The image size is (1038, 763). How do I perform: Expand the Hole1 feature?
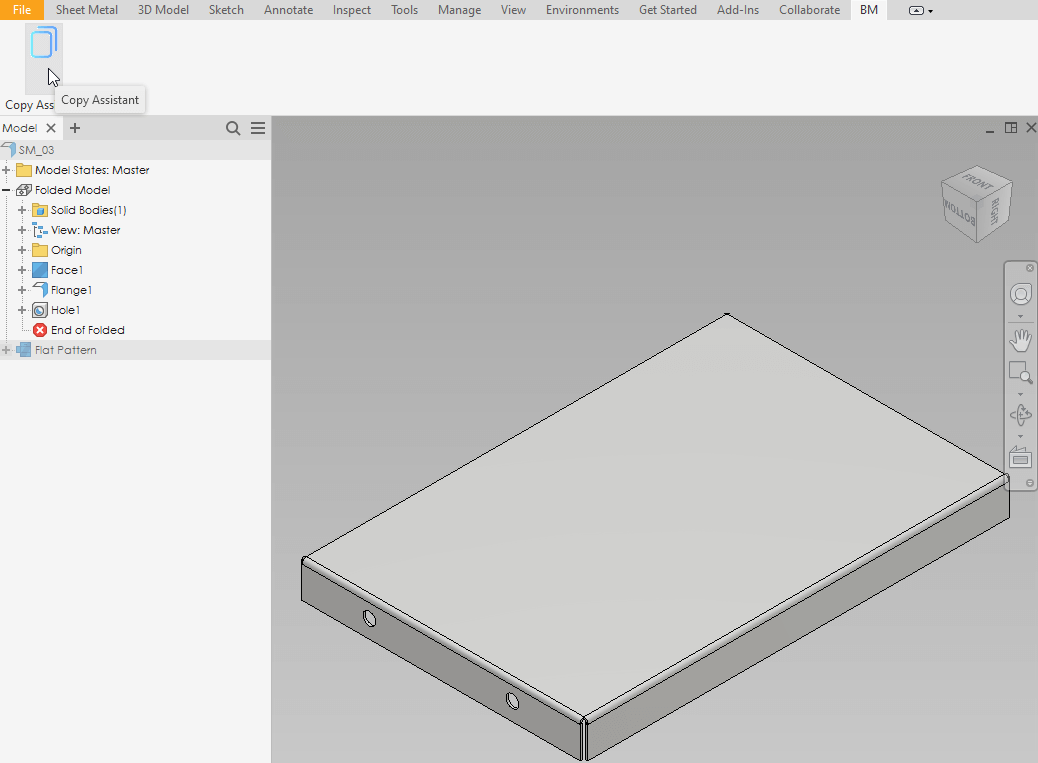pyautogui.click(x=22, y=310)
